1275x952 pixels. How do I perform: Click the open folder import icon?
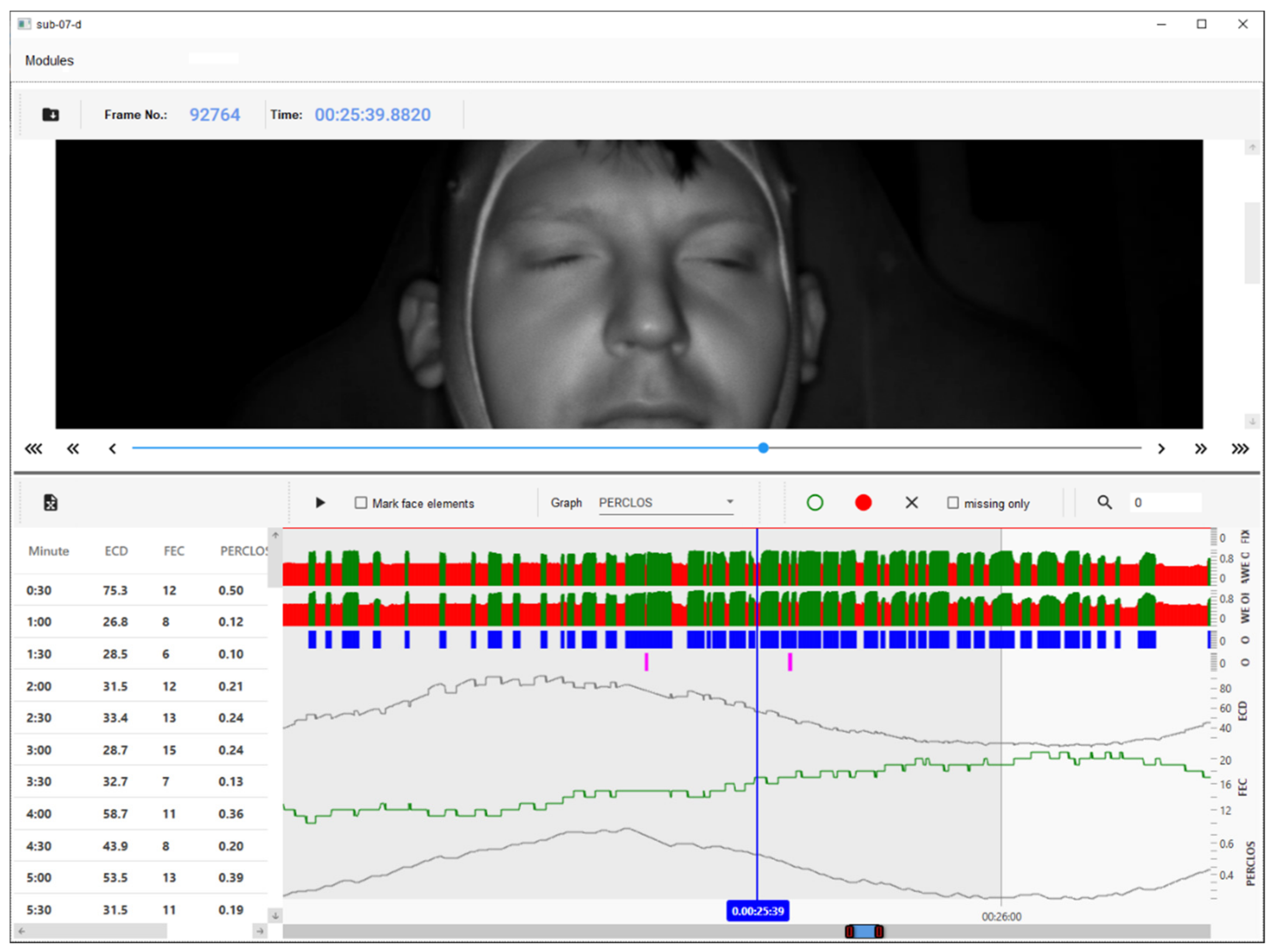pos(51,115)
